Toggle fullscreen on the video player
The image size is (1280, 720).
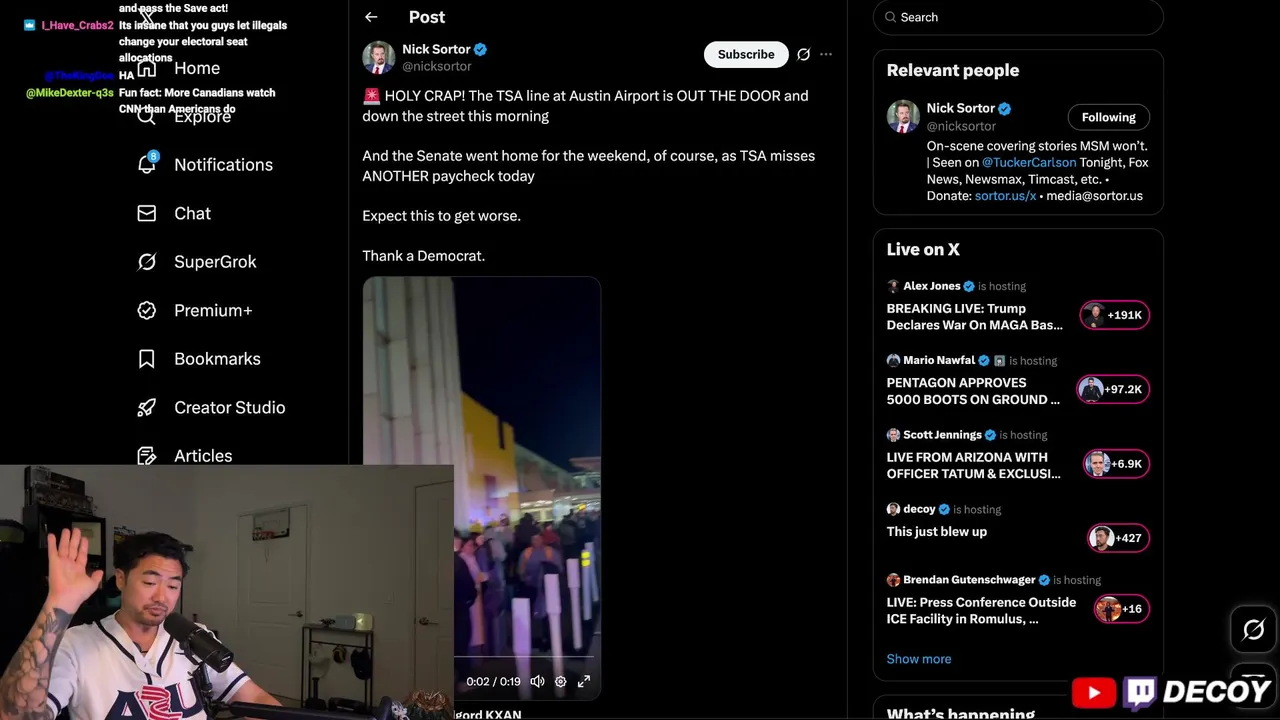(584, 682)
